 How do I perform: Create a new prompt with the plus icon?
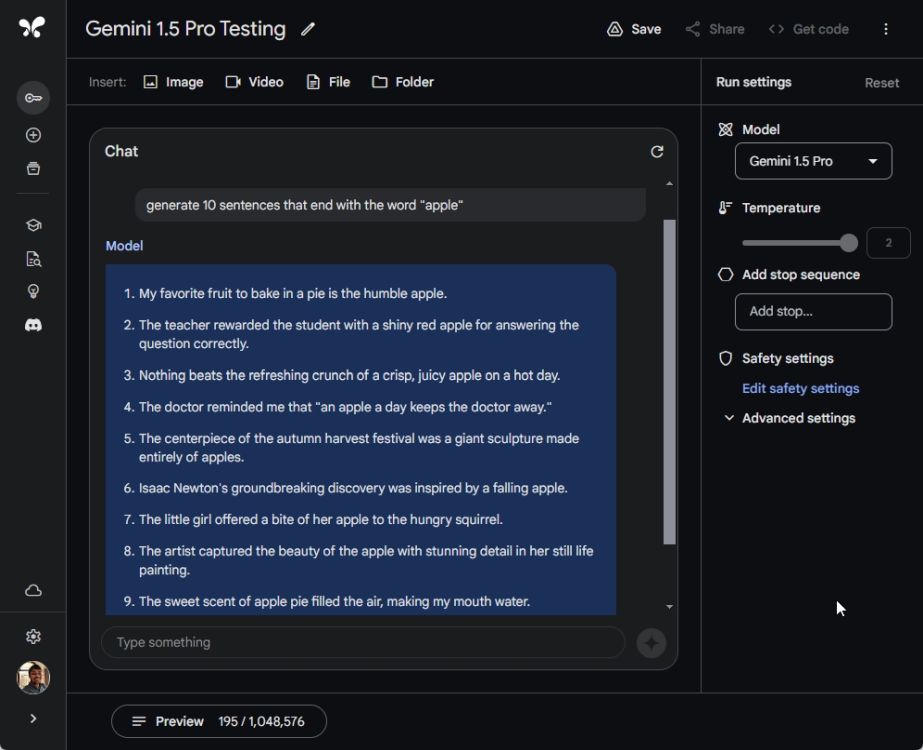coord(33,135)
